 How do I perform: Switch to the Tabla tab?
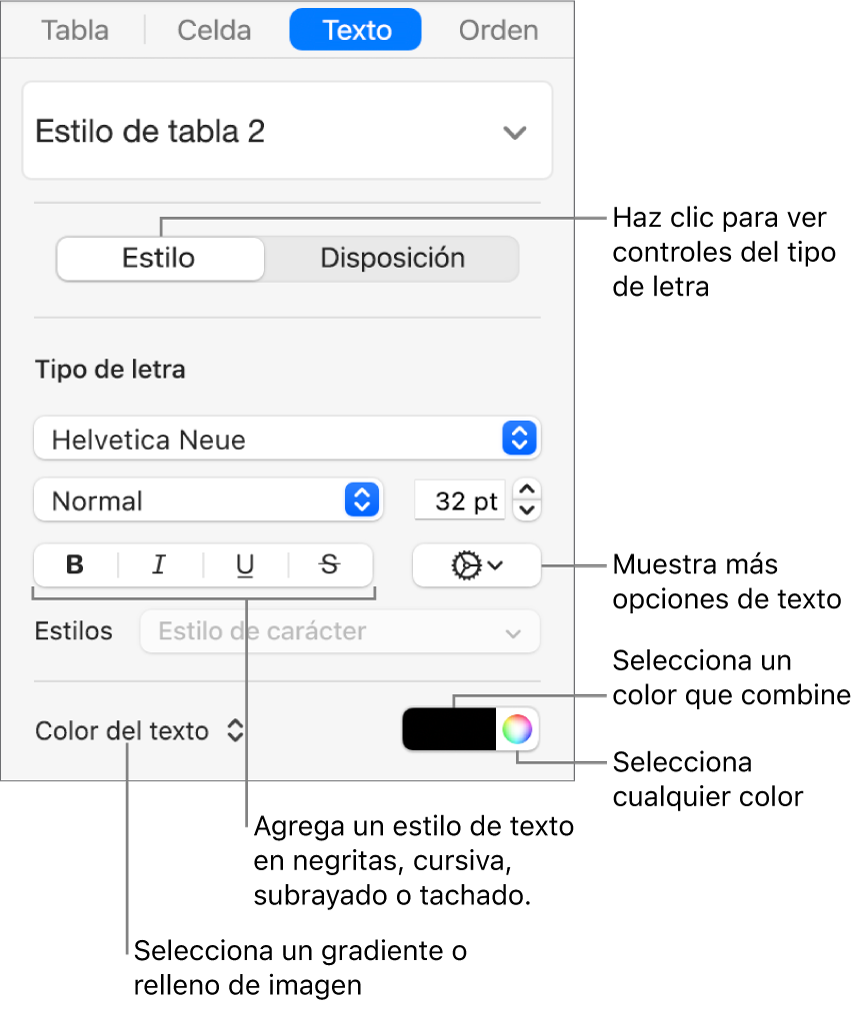click(75, 30)
